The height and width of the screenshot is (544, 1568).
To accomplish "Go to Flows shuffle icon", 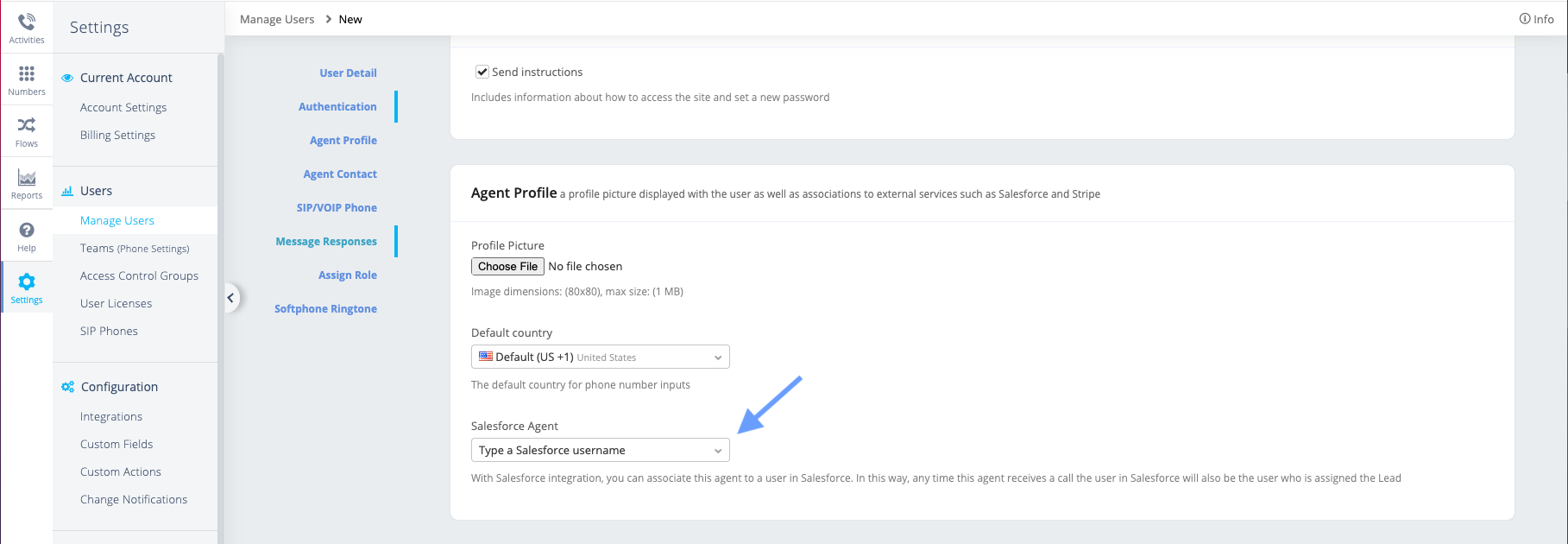I will click(27, 126).
